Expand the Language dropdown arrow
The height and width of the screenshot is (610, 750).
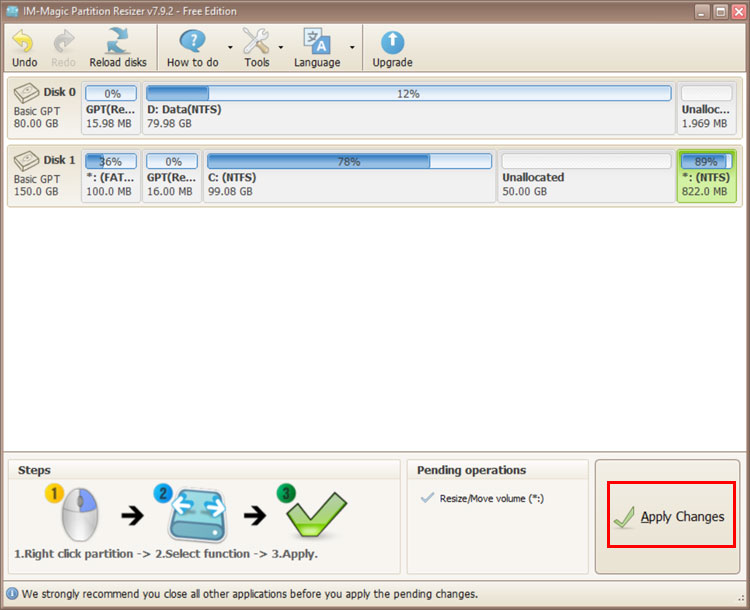352,47
